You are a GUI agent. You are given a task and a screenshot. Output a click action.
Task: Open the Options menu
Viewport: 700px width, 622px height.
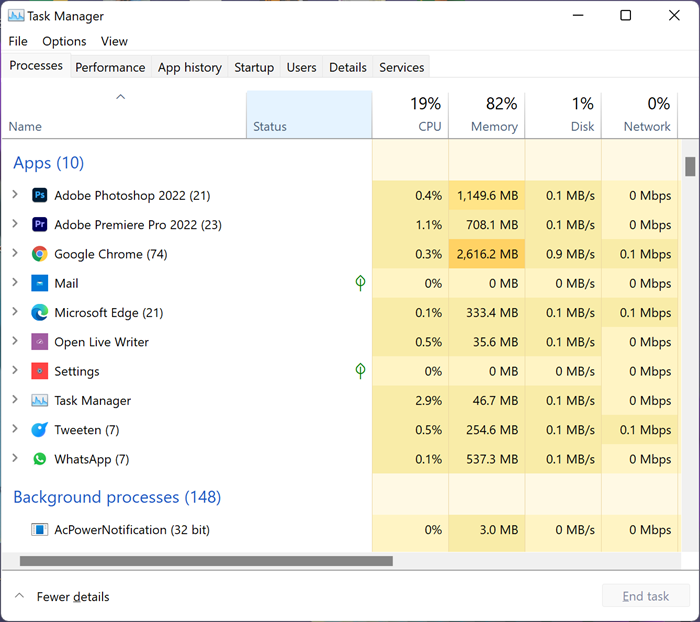pyautogui.click(x=64, y=41)
